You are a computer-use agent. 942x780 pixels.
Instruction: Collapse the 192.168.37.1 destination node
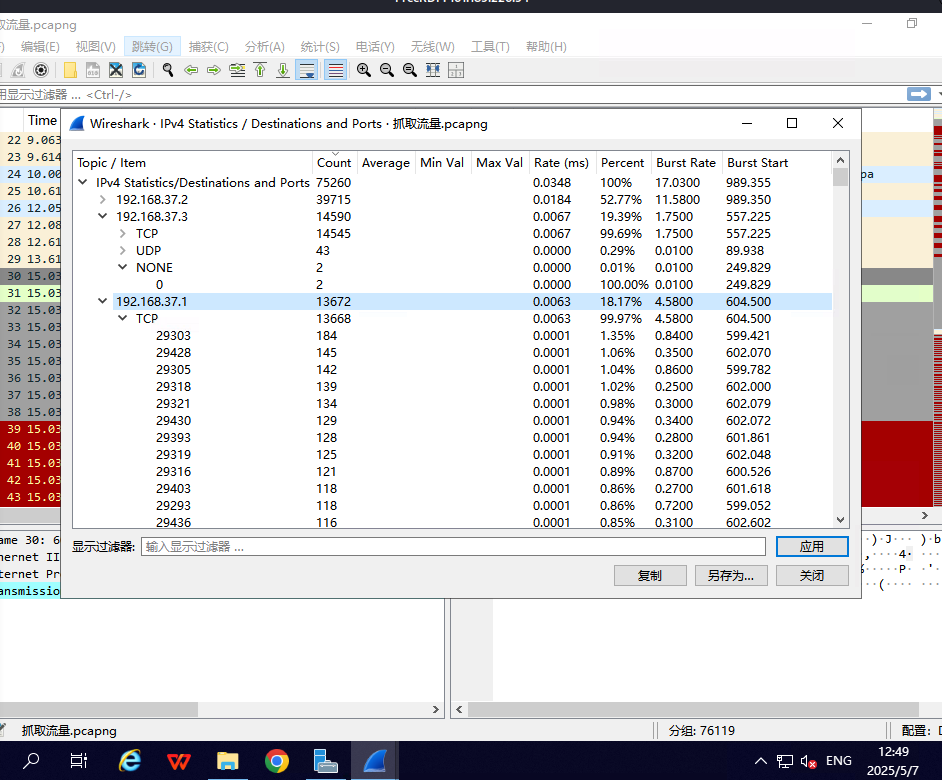tap(103, 301)
